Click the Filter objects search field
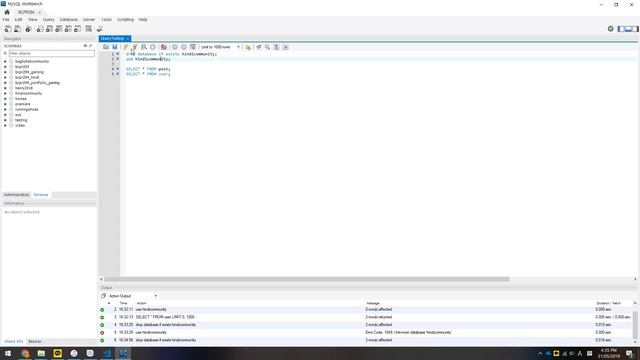640x360 pixels. tap(51, 53)
